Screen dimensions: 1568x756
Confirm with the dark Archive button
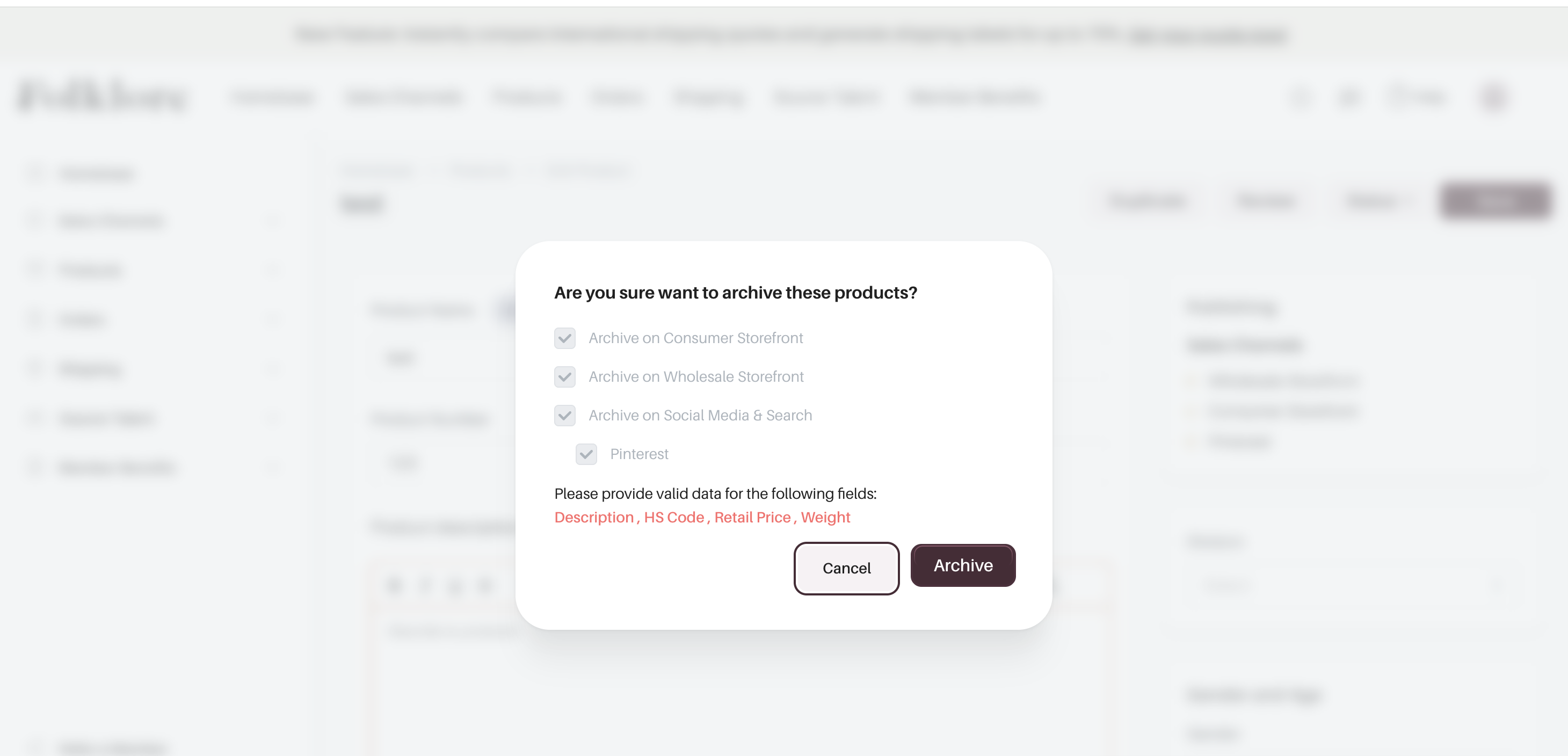pos(962,565)
